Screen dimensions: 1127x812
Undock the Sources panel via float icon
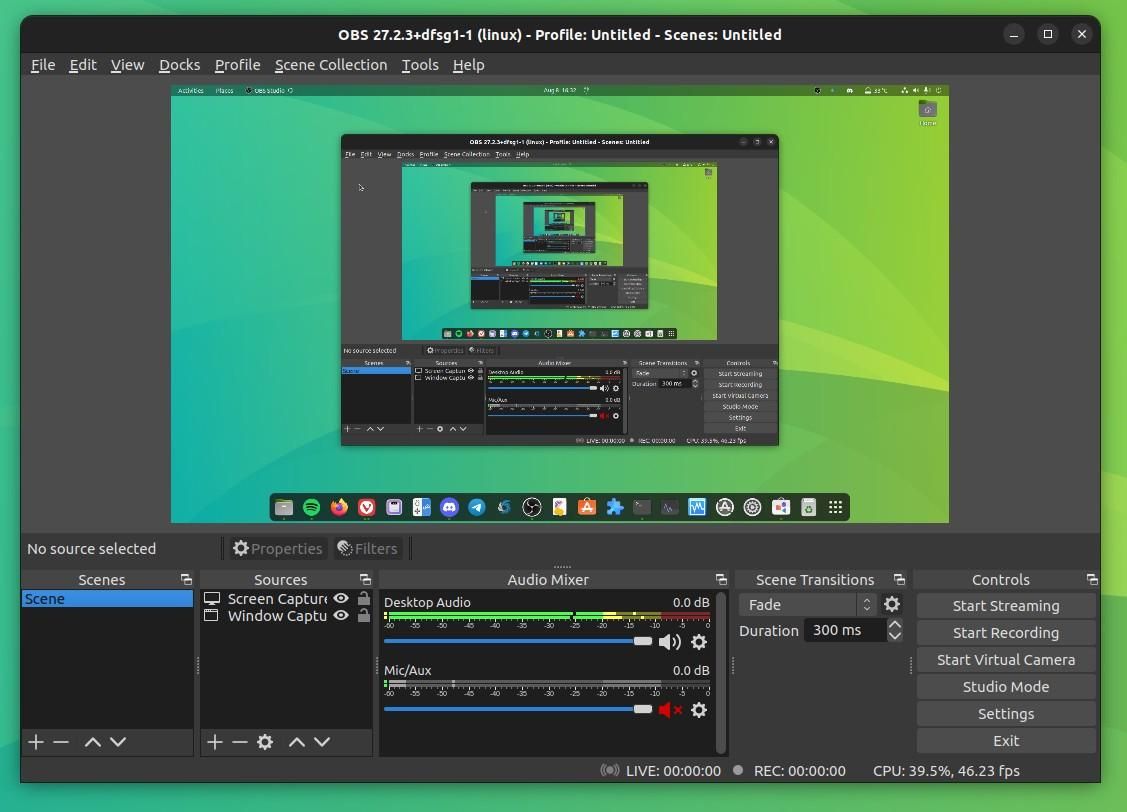[x=365, y=579]
